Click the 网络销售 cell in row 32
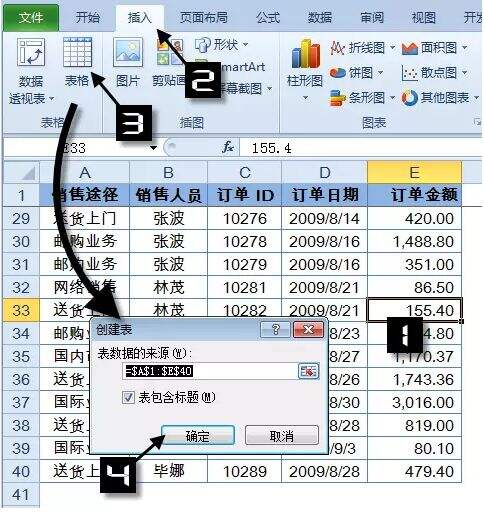 point(85,287)
